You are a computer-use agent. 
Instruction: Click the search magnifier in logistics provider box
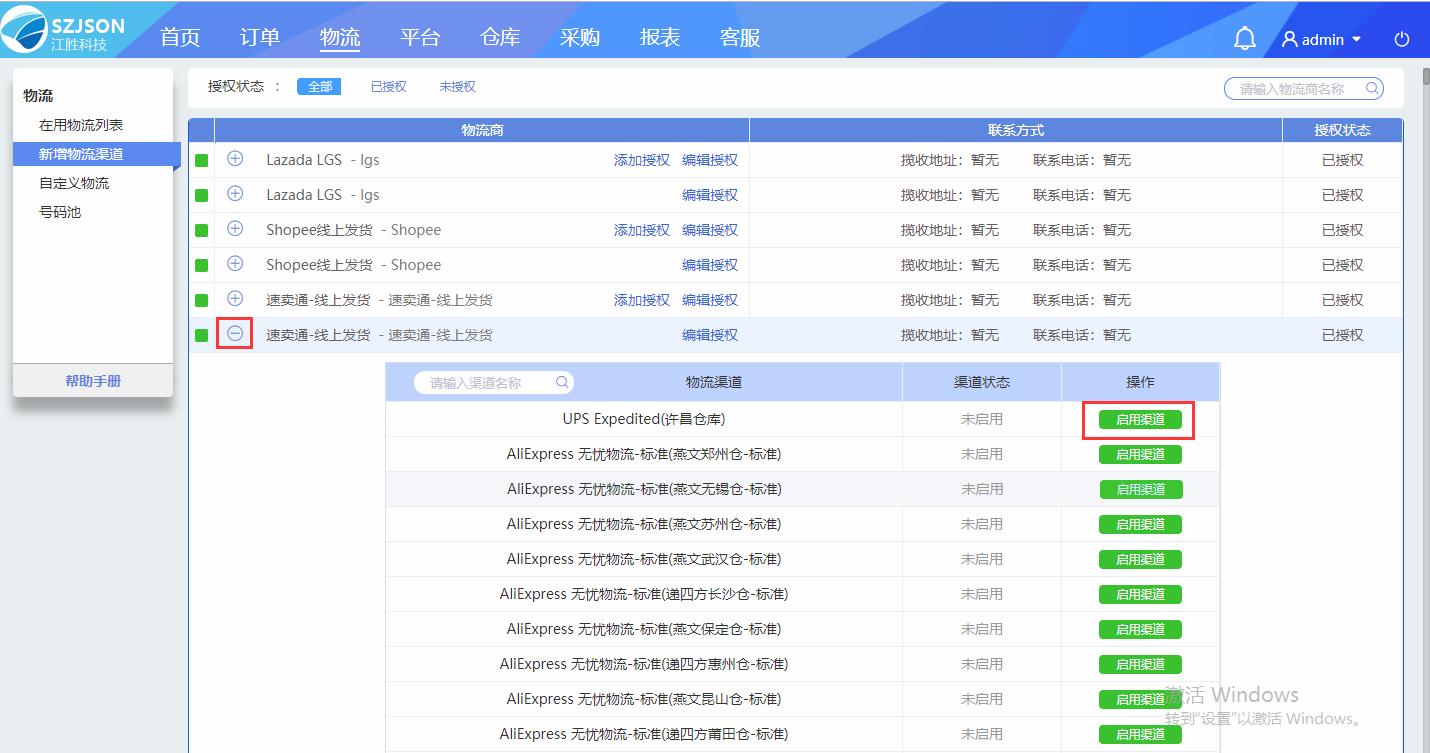pos(1374,88)
